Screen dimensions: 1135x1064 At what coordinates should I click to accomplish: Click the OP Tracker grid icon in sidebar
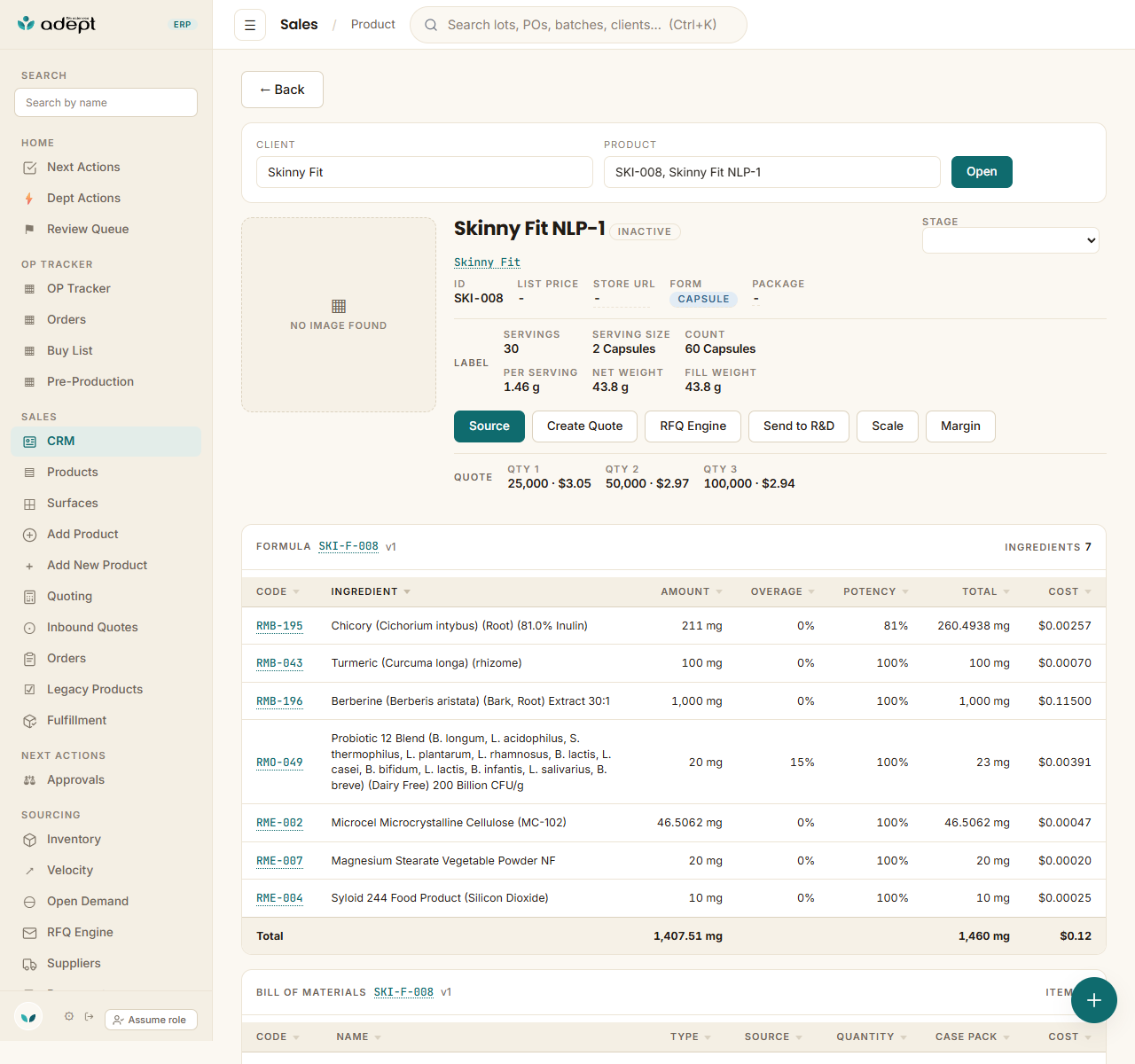coord(29,289)
